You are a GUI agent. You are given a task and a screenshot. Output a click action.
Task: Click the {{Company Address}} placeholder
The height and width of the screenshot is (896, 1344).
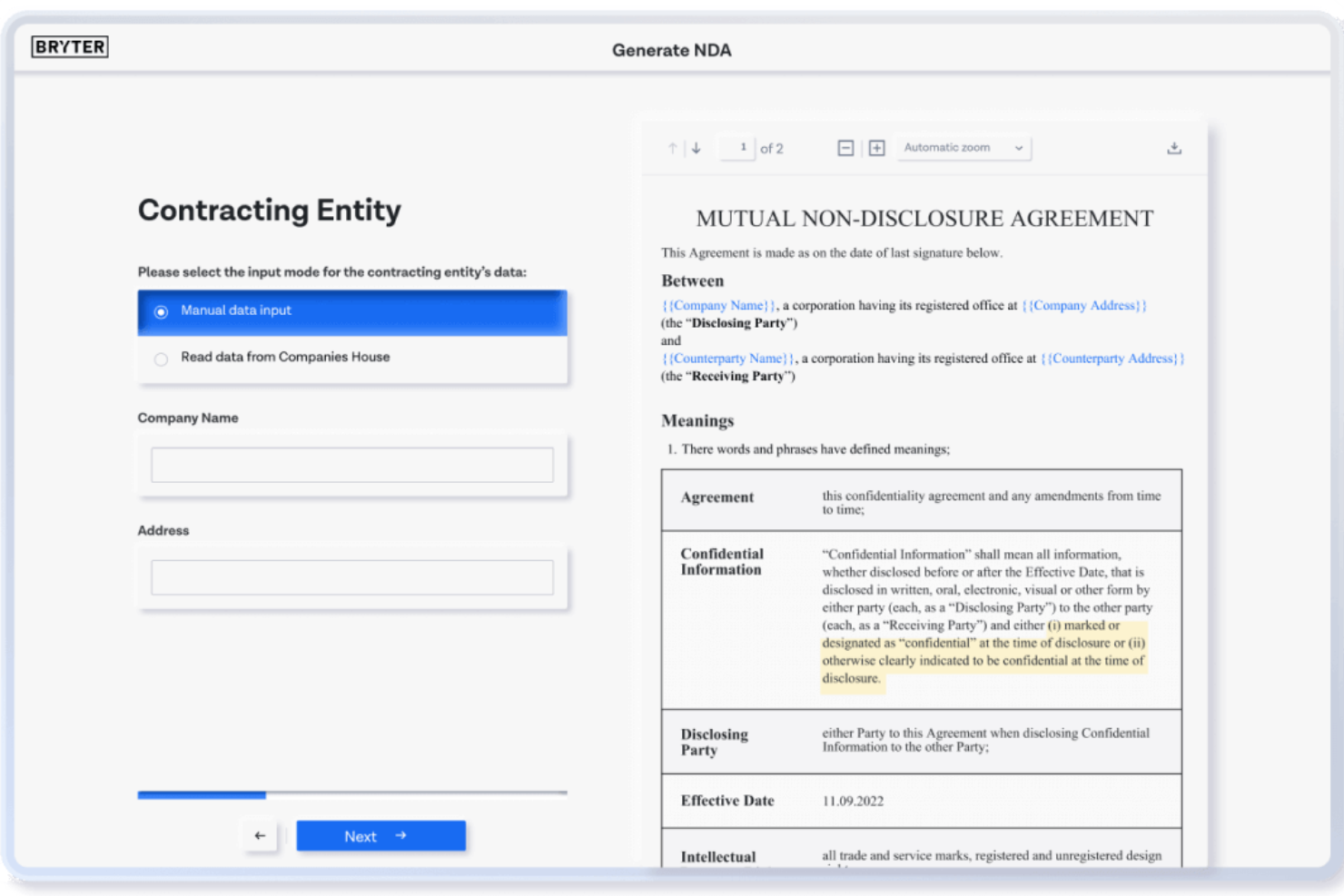[x=1084, y=306]
